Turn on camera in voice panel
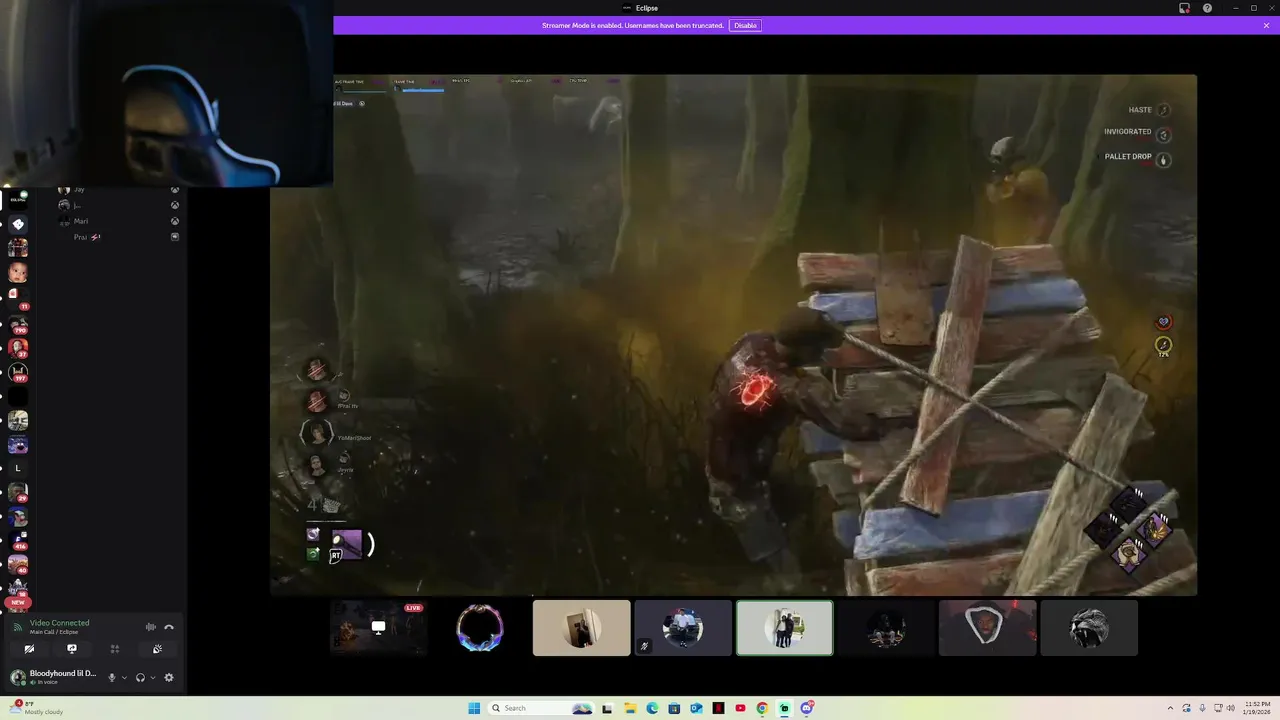Image resolution: width=1280 pixels, height=720 pixels. click(x=29, y=649)
